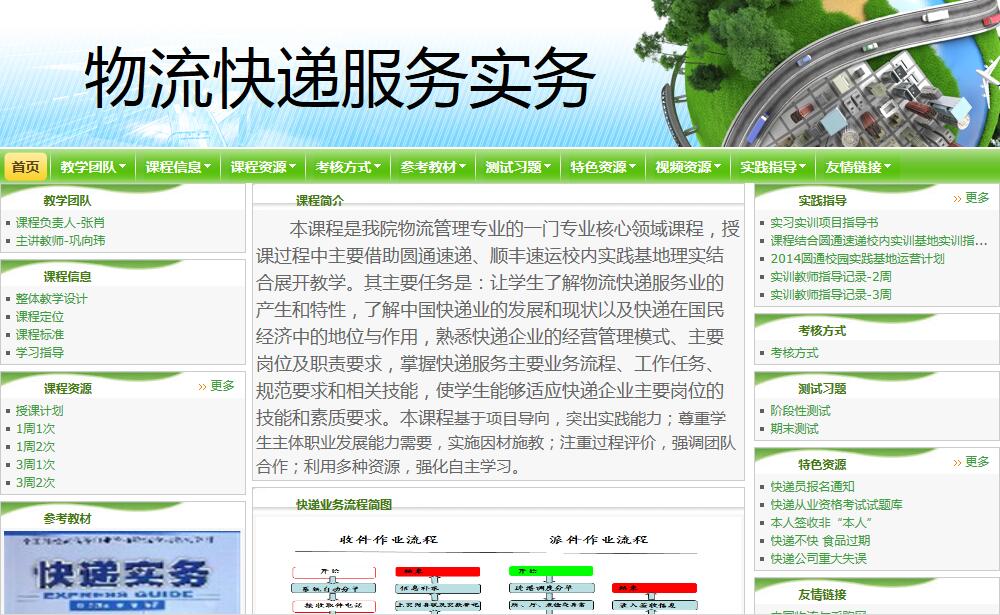Open the 测试习题 nav menu
Viewport: 1000px width, 615px height.
pos(518,167)
